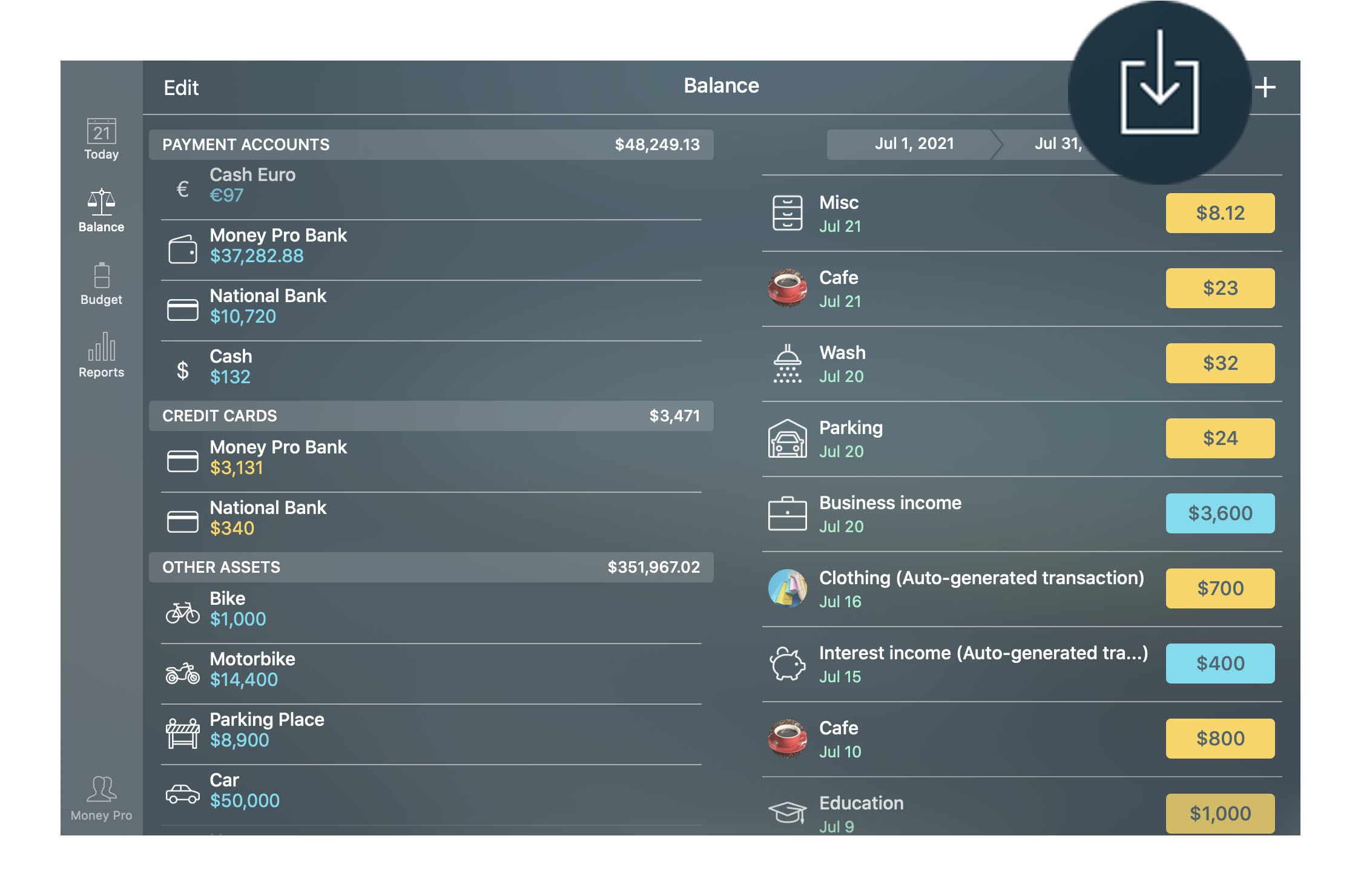Click the Money Pro user profile icon
Screen dimensions: 1361x896
tap(101, 789)
